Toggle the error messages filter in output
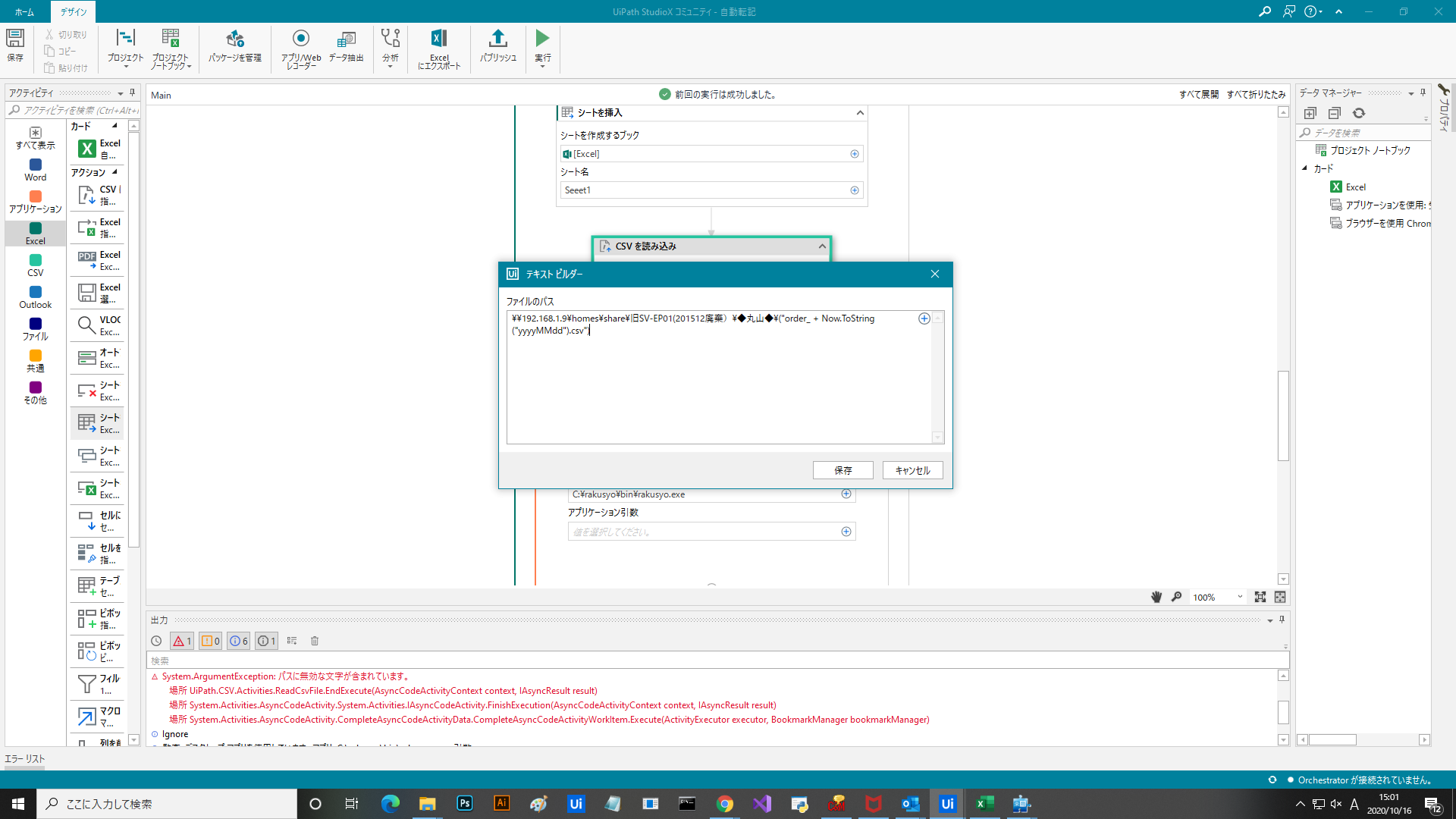This screenshot has width=1456, height=819. (182, 642)
